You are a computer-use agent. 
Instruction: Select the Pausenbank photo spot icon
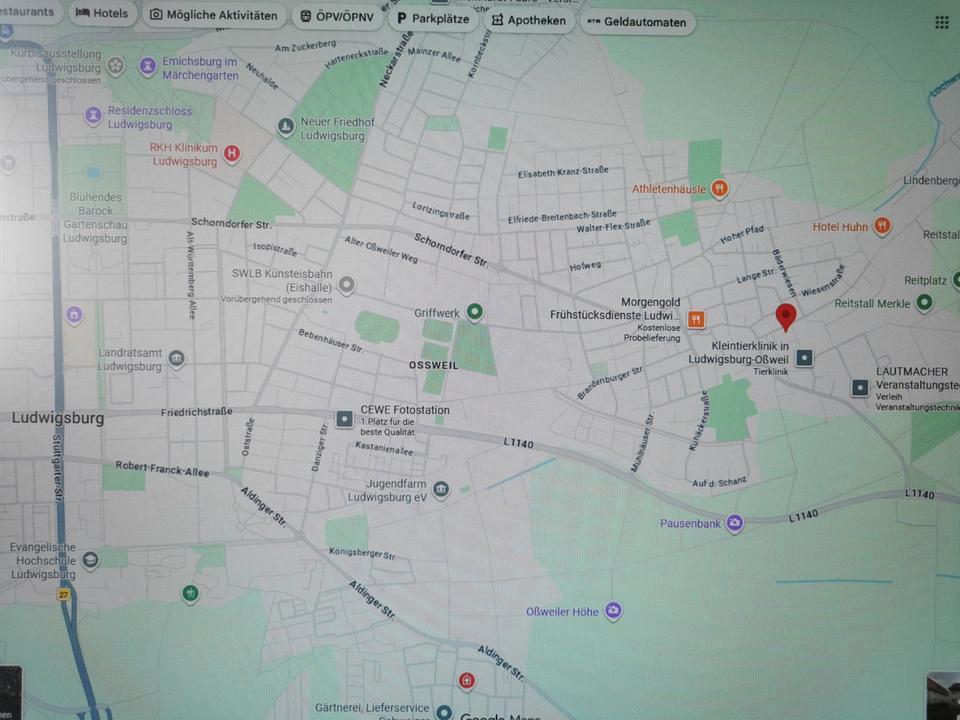pos(735,523)
